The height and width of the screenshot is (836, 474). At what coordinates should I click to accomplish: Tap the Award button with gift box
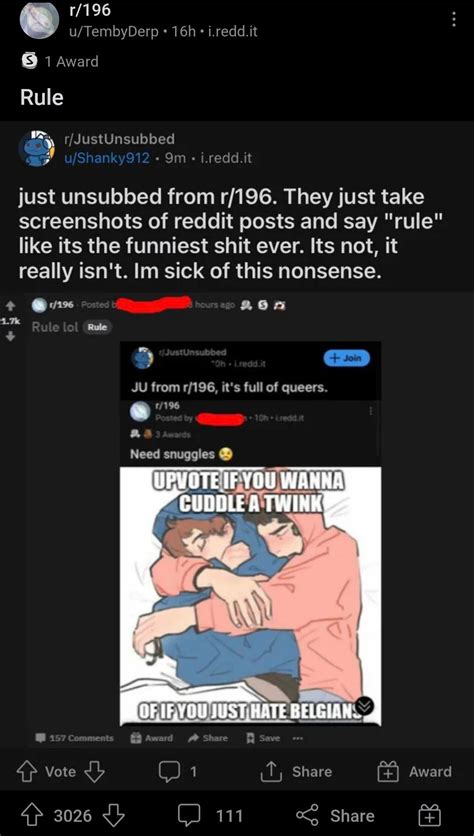coord(415,771)
